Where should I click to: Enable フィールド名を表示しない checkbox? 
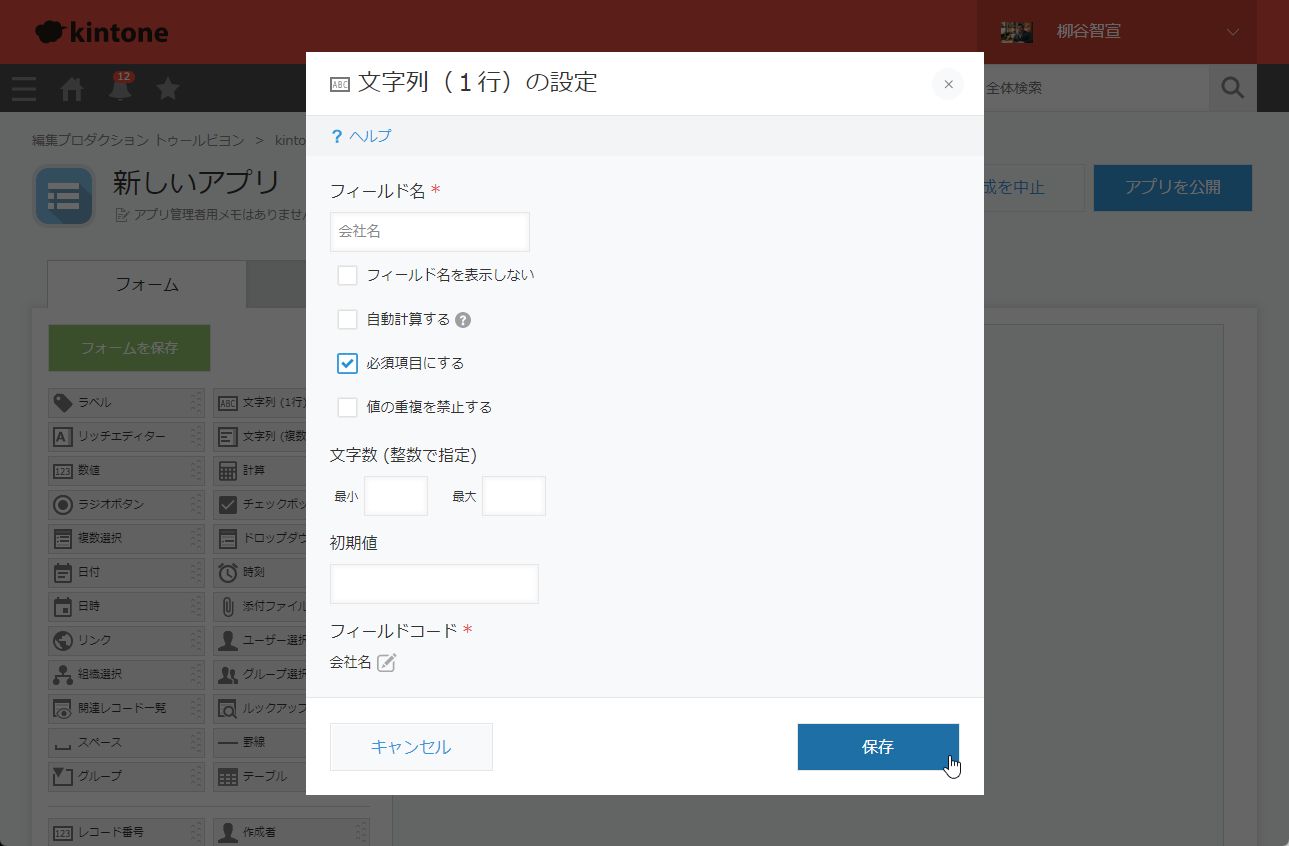click(347, 275)
